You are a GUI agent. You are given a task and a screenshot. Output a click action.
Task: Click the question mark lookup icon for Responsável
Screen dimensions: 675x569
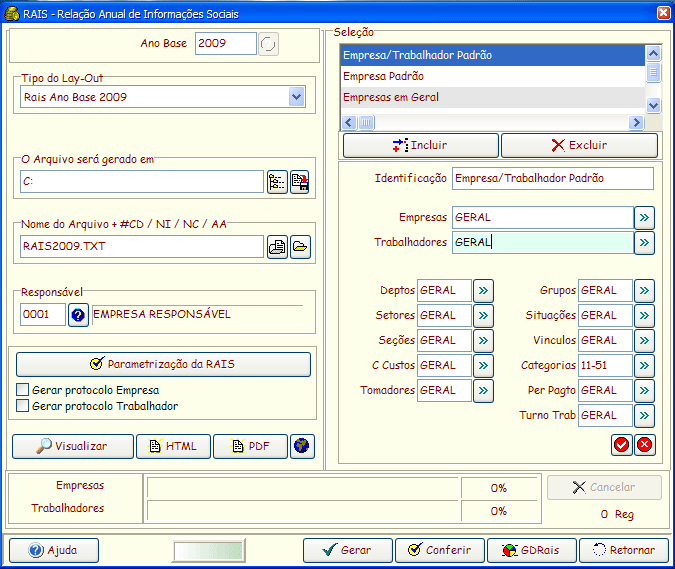coord(78,315)
